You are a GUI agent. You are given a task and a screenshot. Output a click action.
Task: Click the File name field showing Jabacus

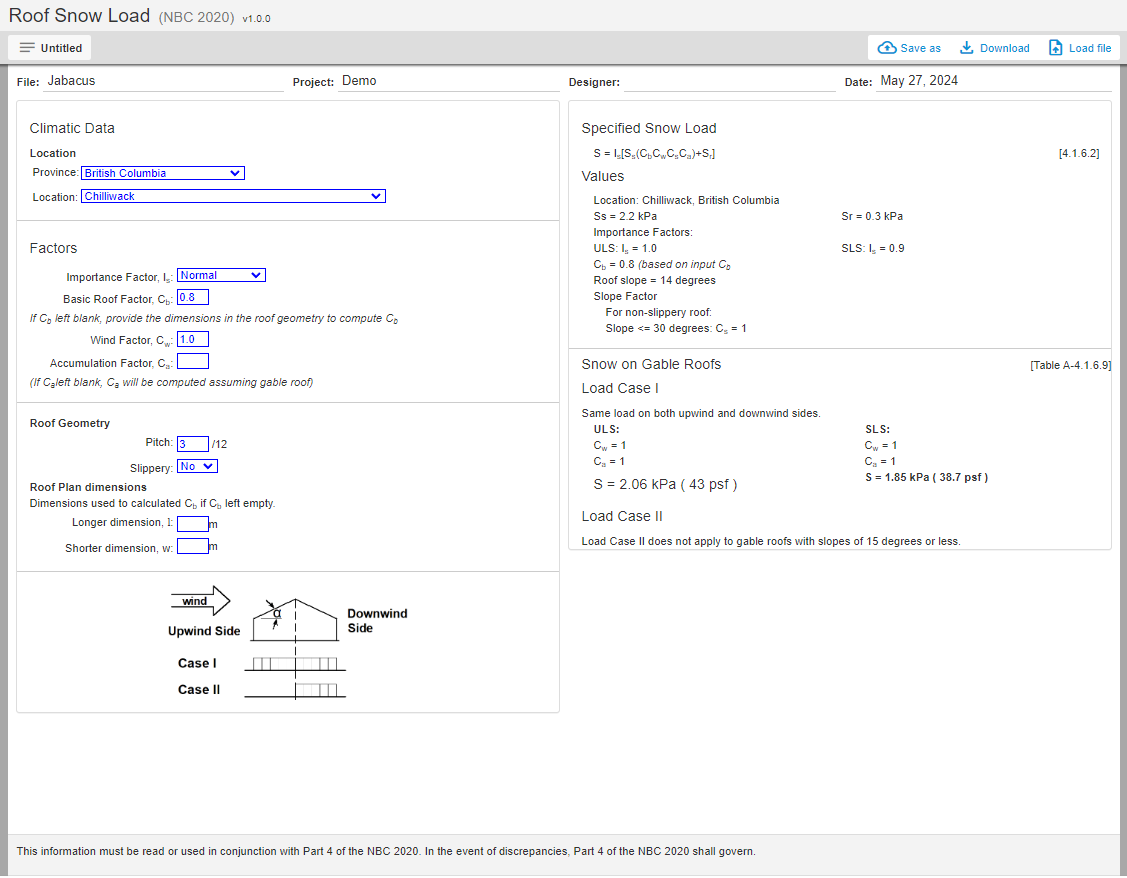(164, 81)
